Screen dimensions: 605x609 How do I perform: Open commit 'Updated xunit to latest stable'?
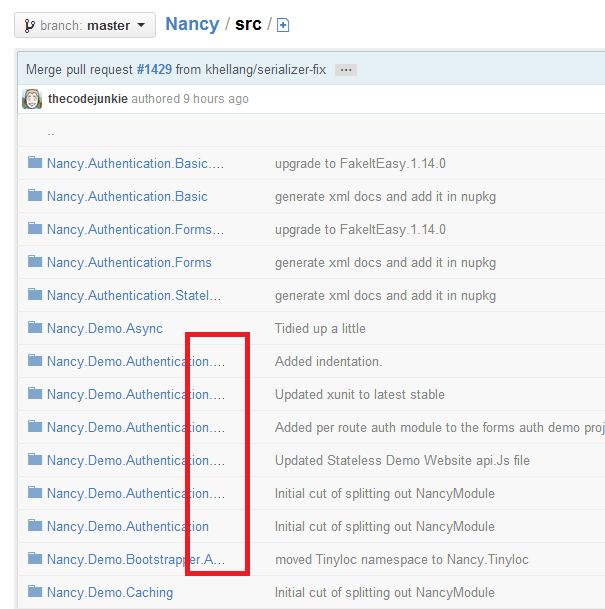click(360, 395)
